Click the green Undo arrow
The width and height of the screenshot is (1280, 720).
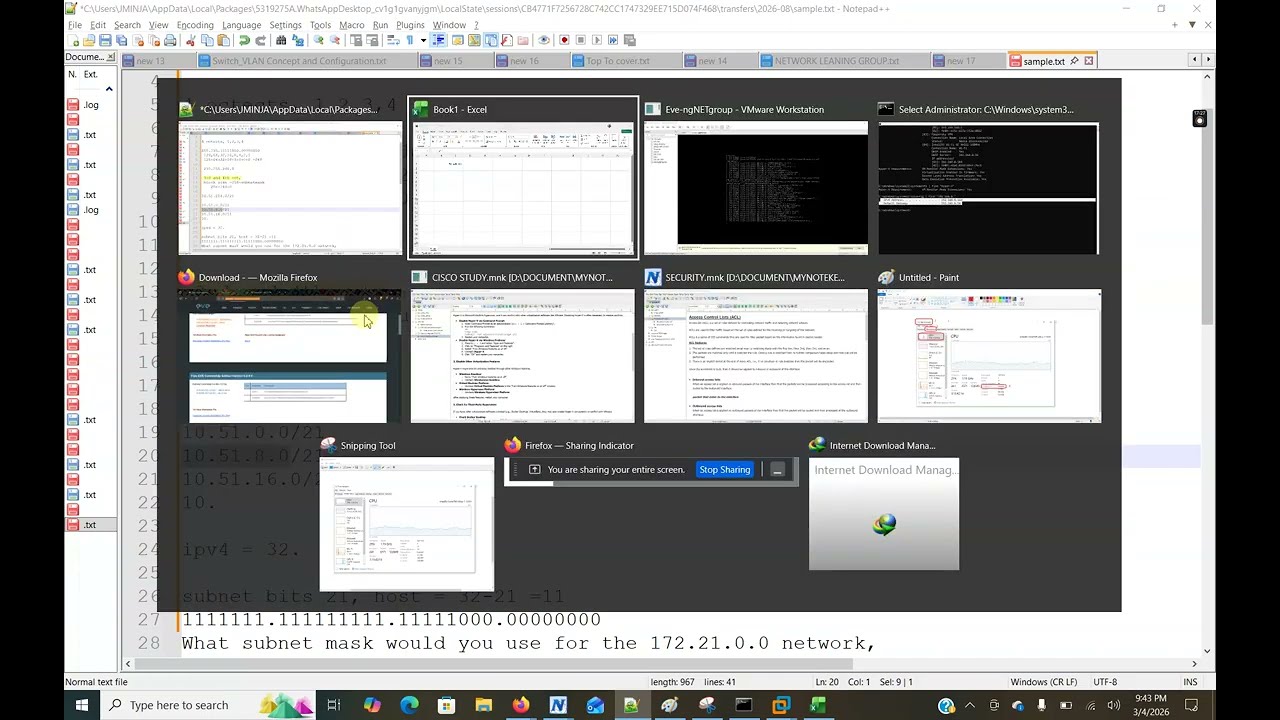click(244, 40)
